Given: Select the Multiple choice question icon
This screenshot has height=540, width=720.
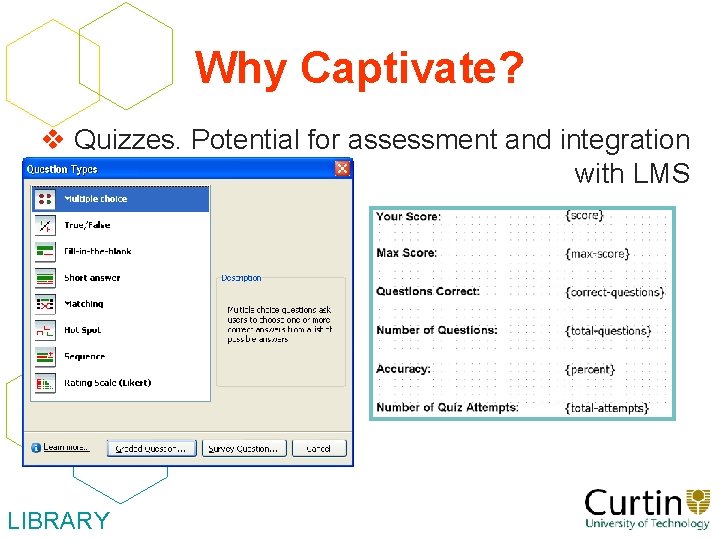Looking at the screenshot, I should tap(45, 199).
